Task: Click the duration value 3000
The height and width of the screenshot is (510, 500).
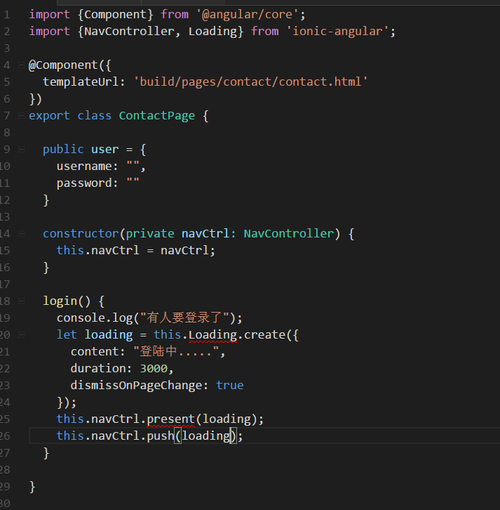Action: tap(154, 369)
